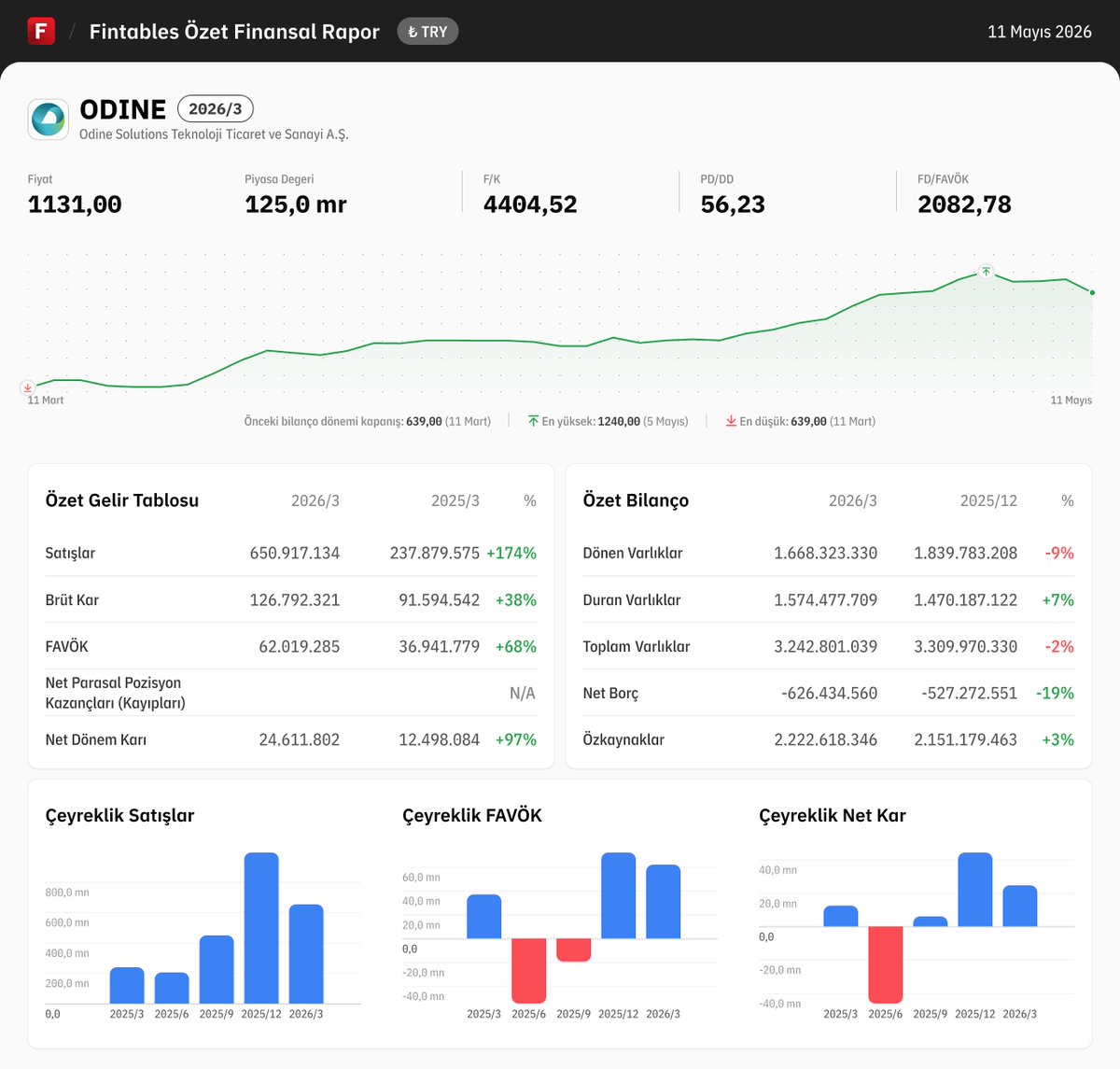This screenshot has height=1069, width=1120.
Task: Click the 2026/3 bar in Çeyreklik Net Kar
Action: click(1020, 906)
